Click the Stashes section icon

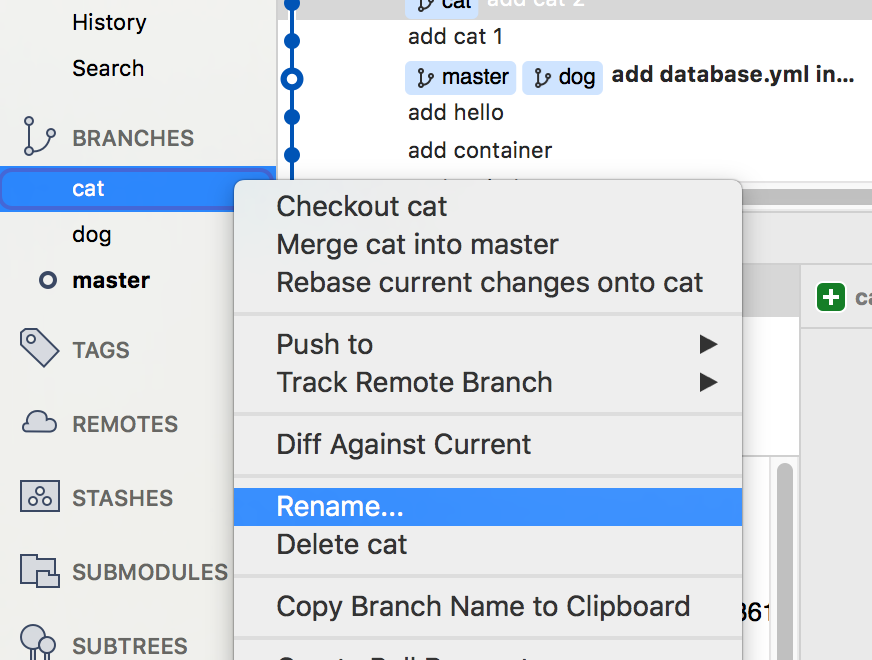pyautogui.click(x=39, y=497)
